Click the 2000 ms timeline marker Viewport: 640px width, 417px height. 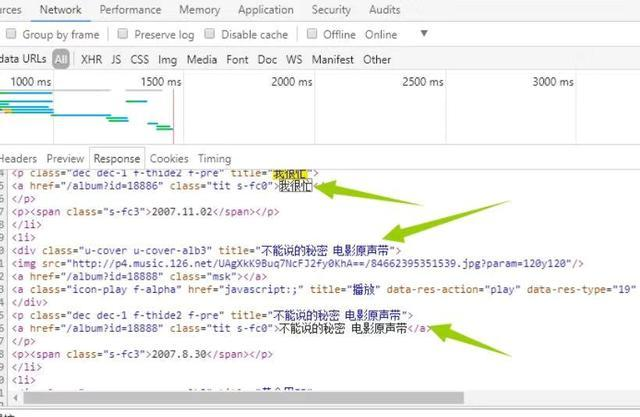(x=292, y=82)
